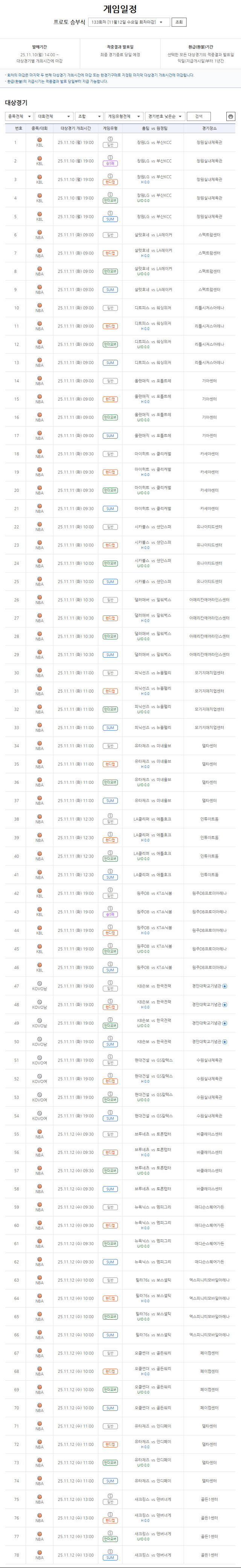Click the KBL basketball icon in row 1
The height and width of the screenshot is (1568, 241).
pyautogui.click(x=40, y=140)
